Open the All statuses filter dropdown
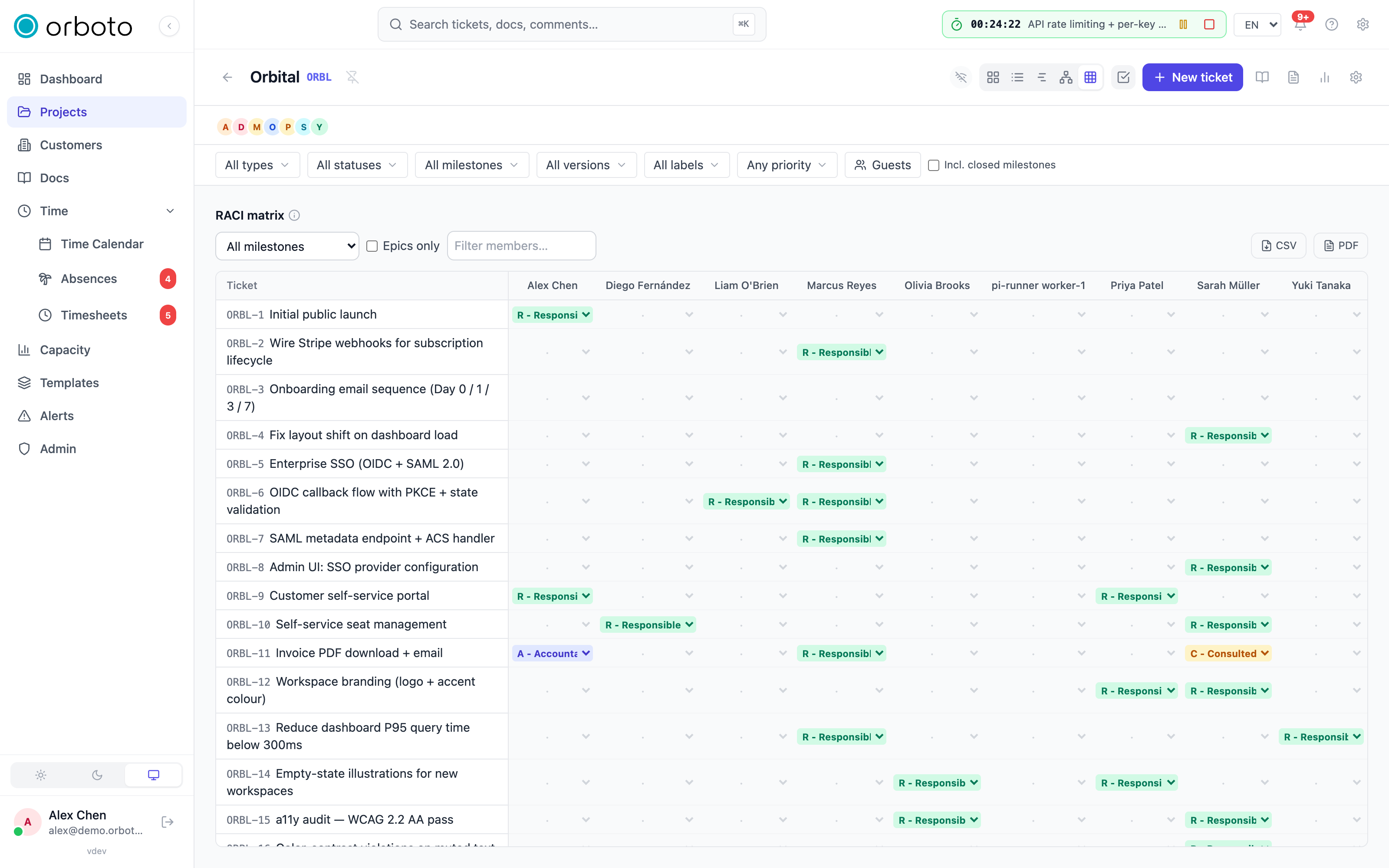This screenshot has height=868, width=1389. click(357, 165)
